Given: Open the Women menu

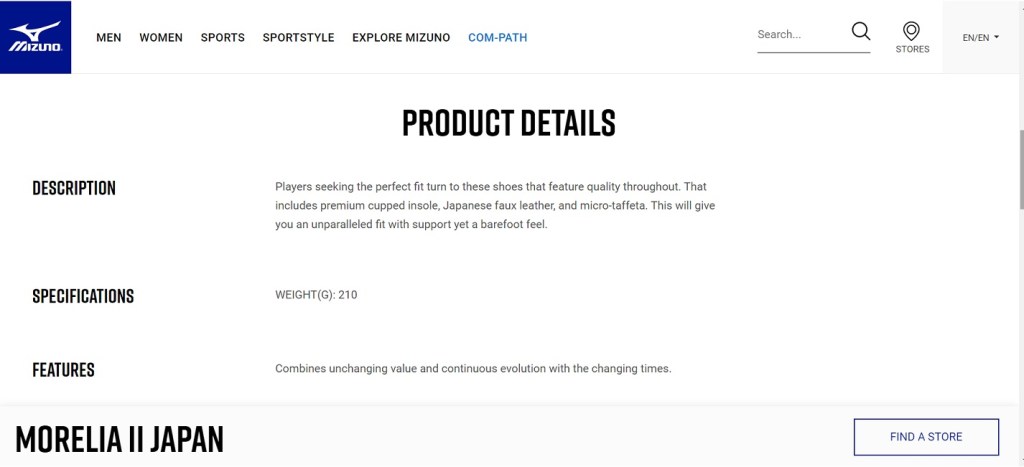Looking at the screenshot, I should point(161,38).
